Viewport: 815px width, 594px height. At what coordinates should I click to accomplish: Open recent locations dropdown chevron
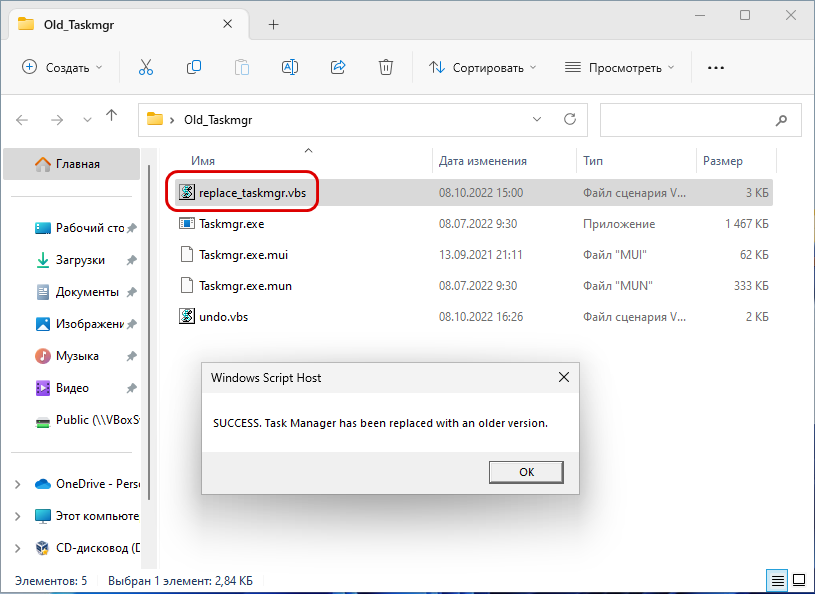87,121
